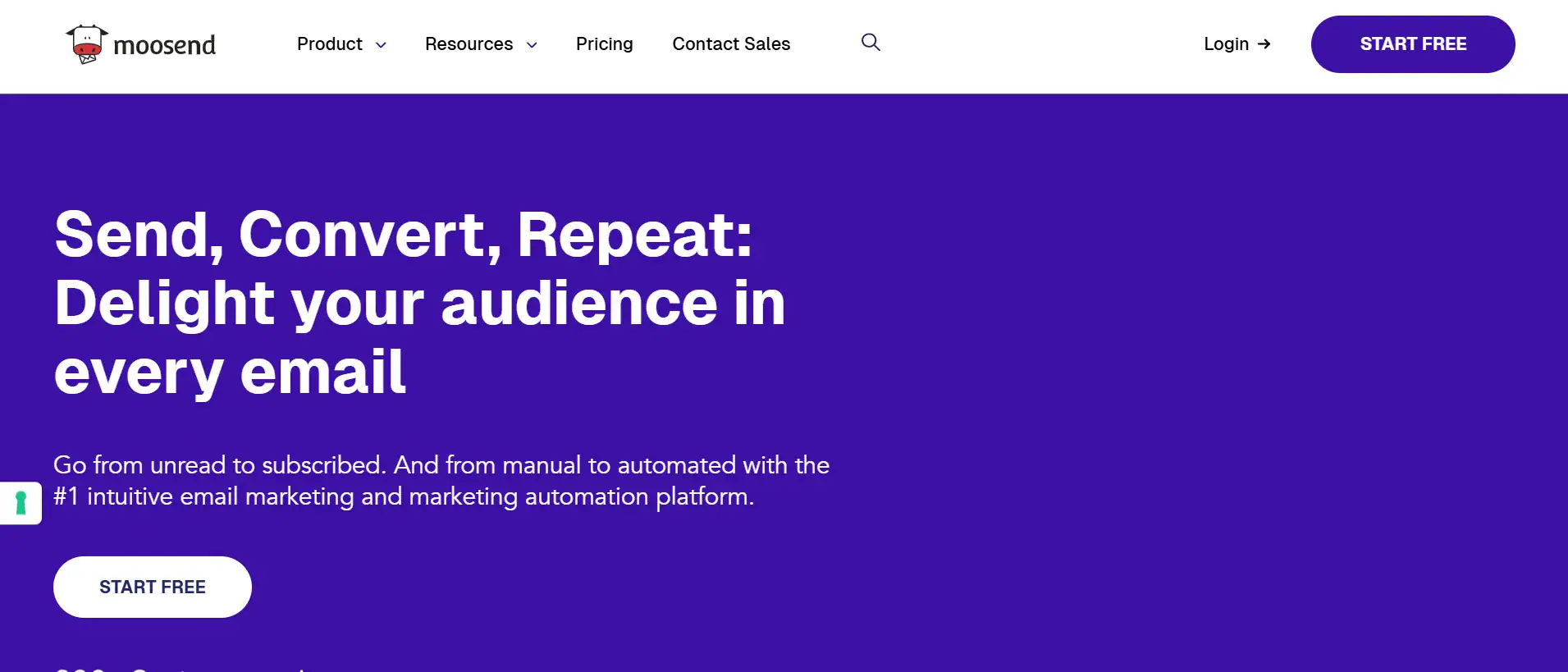This screenshot has height=672, width=1568.
Task: Click the moosend wordmark text
Action: point(164,45)
